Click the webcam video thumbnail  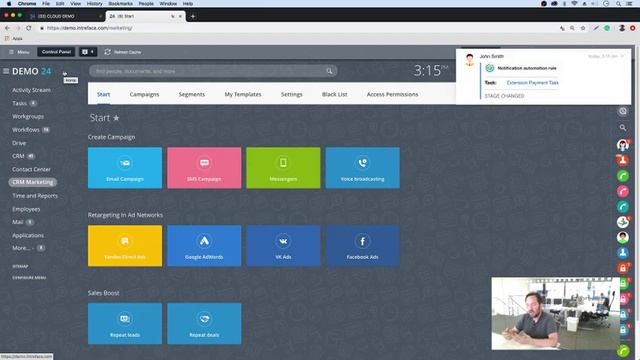(x=556, y=313)
